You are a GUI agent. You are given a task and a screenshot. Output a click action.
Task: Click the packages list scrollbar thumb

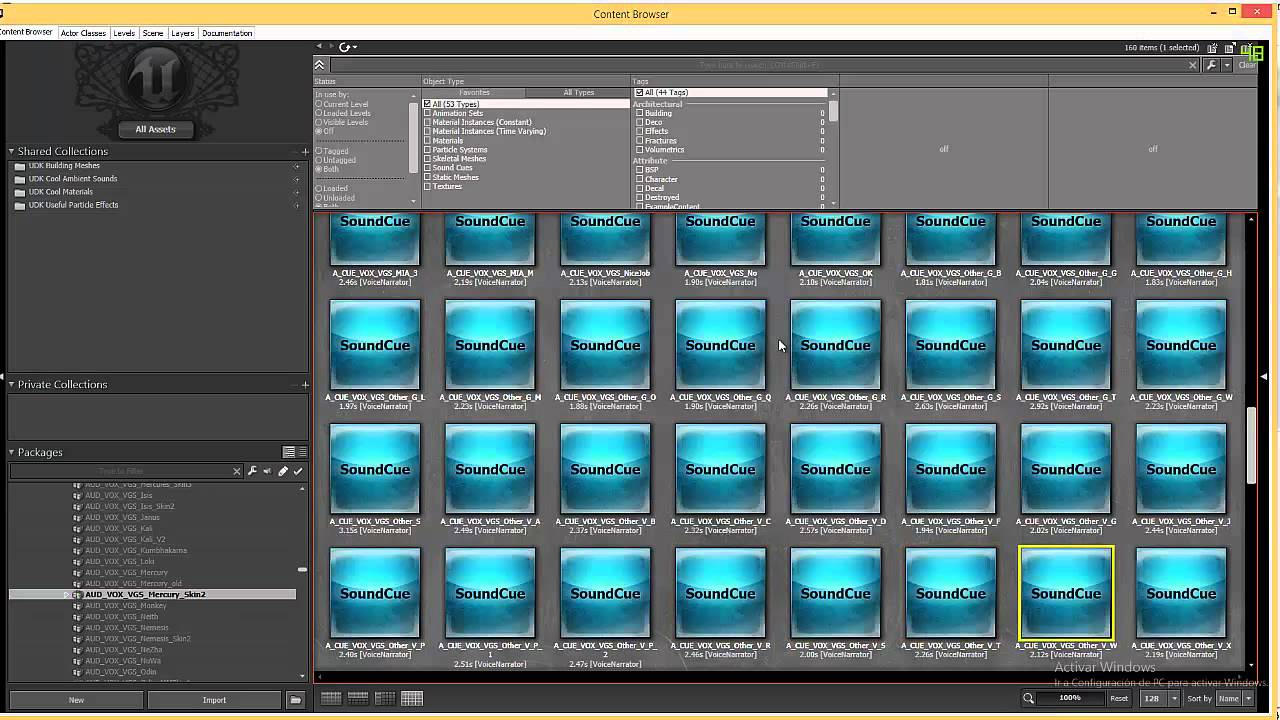click(302, 569)
